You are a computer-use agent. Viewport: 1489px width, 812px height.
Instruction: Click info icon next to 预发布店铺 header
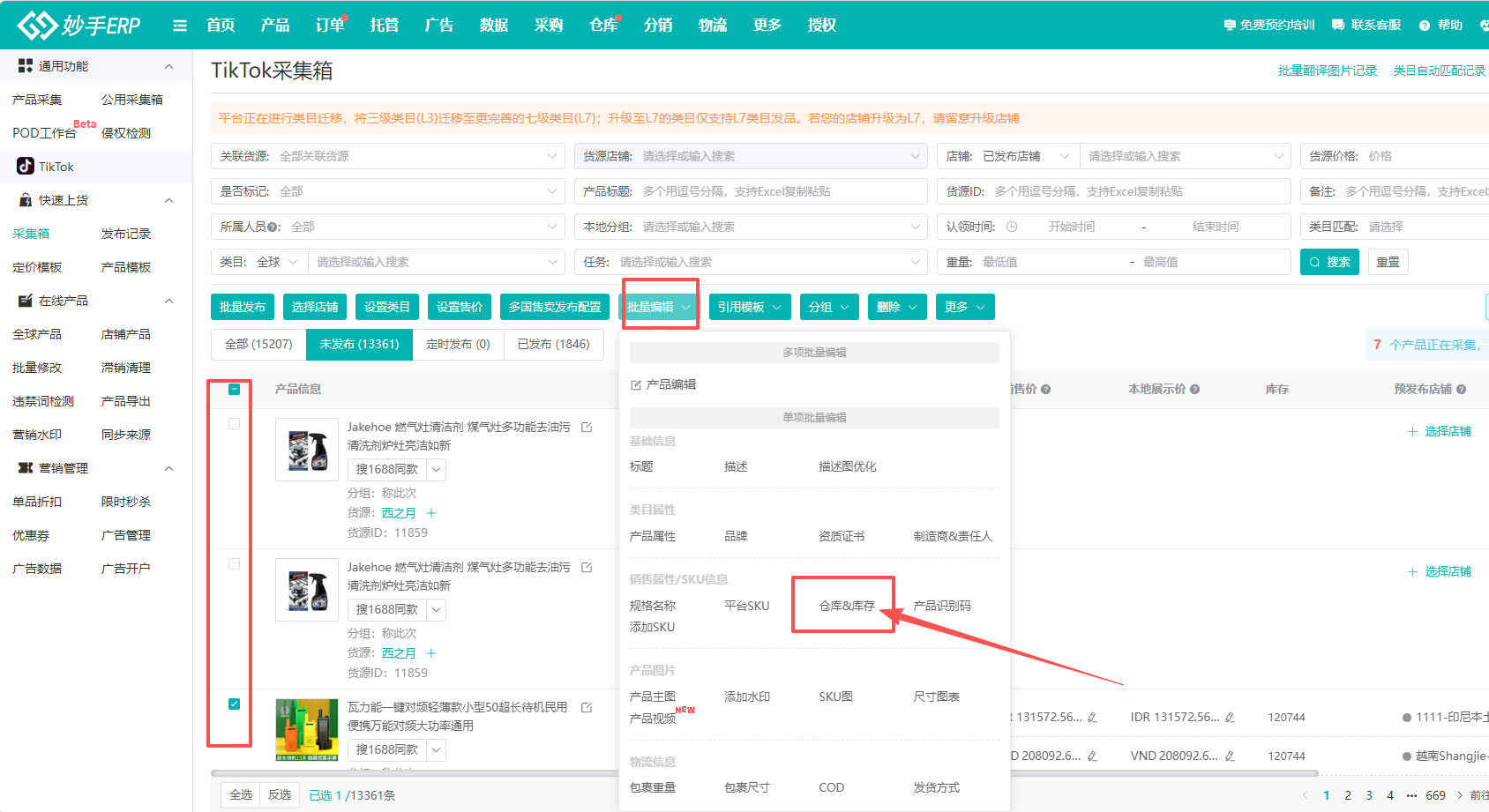coord(1462,389)
